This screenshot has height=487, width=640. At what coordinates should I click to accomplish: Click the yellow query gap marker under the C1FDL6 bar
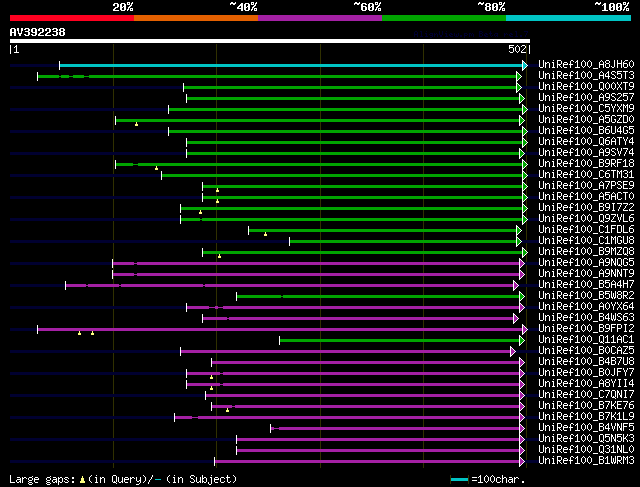click(x=265, y=234)
